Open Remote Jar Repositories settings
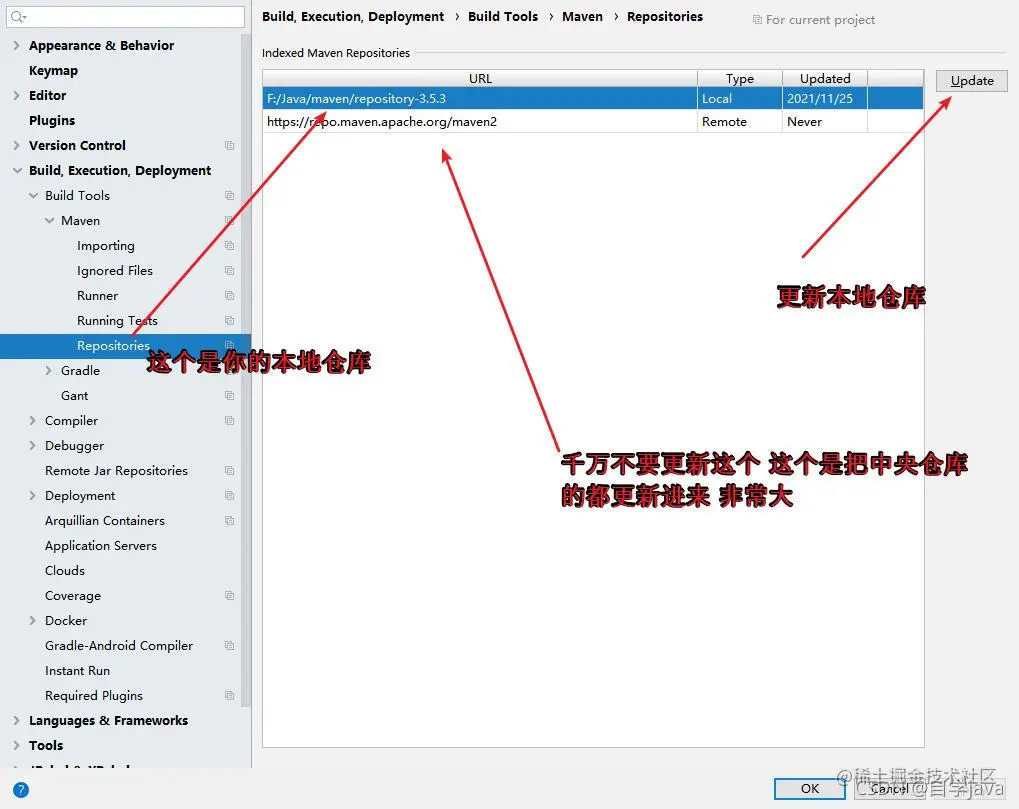Viewport: 1019px width, 809px height. pos(116,470)
